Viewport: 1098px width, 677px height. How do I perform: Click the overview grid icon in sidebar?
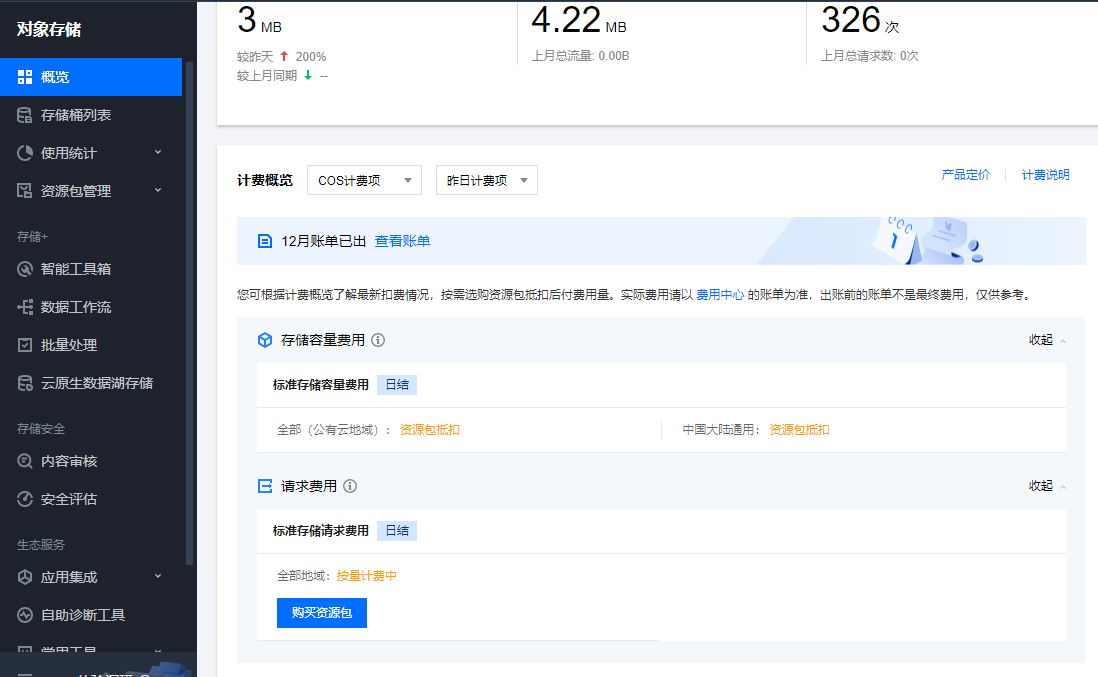coord(25,77)
